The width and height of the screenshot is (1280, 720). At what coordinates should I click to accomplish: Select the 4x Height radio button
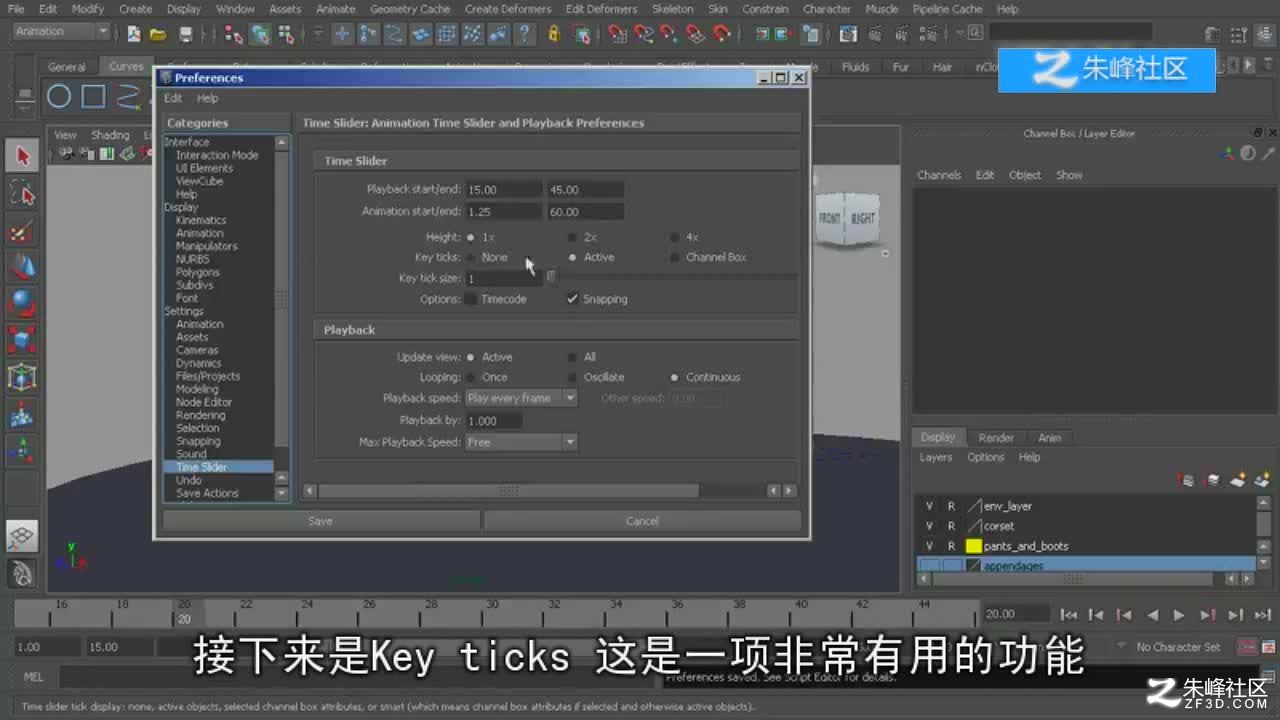click(x=675, y=237)
